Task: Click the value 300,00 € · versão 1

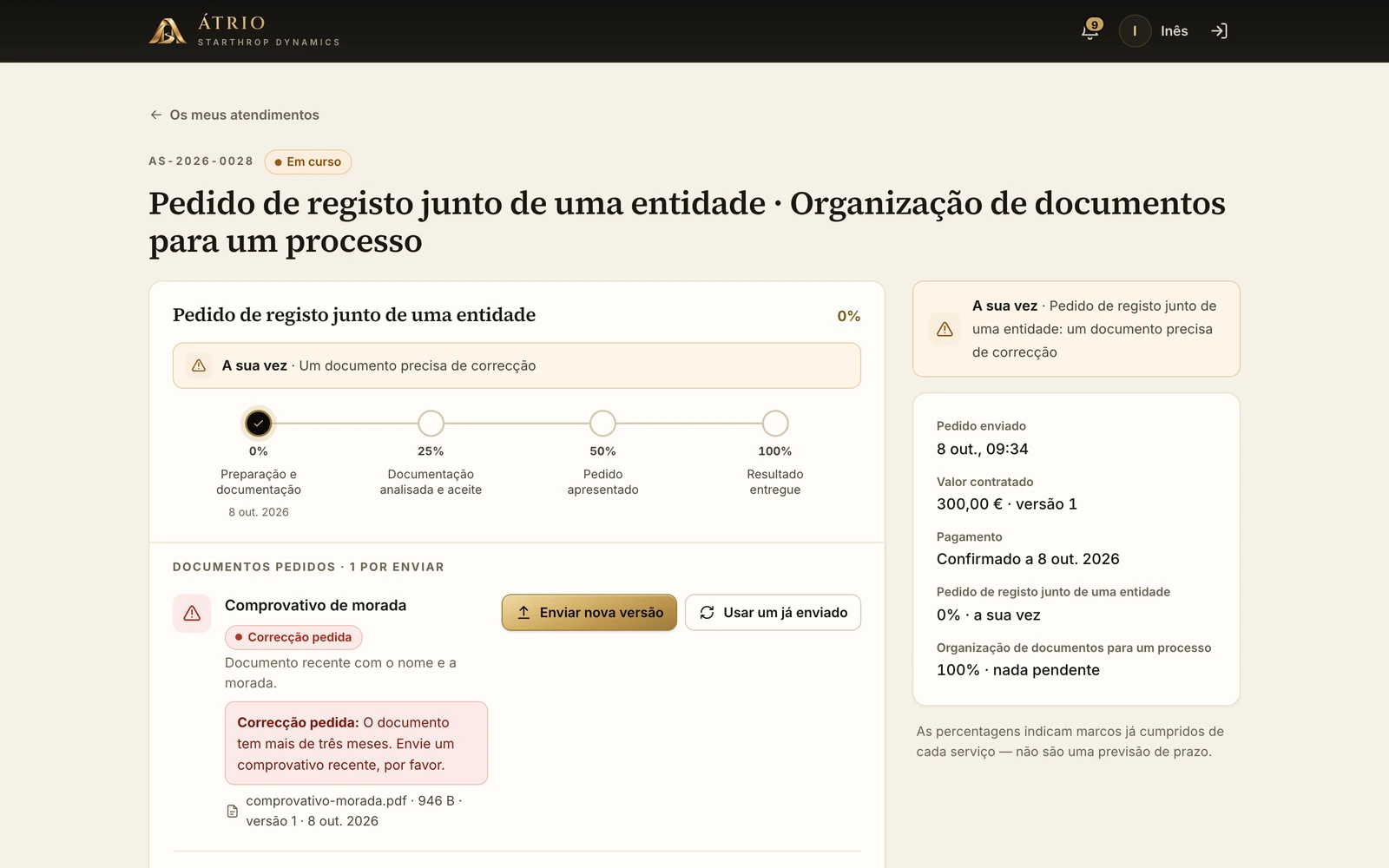Action: click(1007, 504)
